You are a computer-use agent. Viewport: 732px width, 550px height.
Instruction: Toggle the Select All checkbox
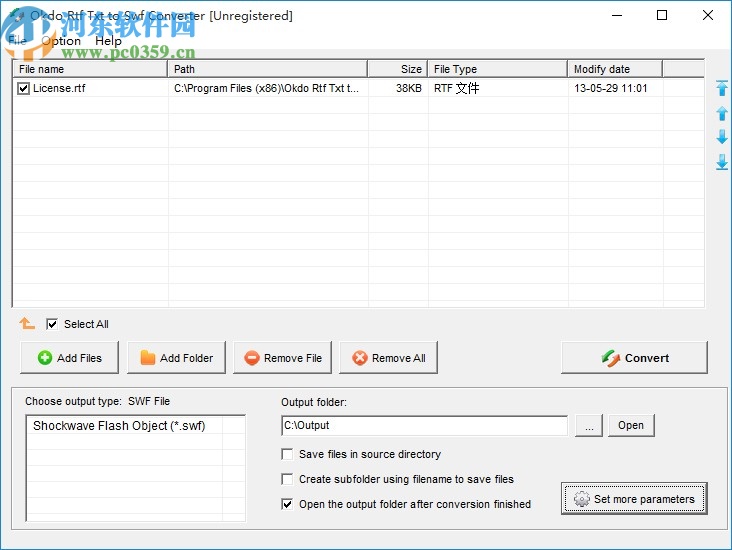pos(52,324)
